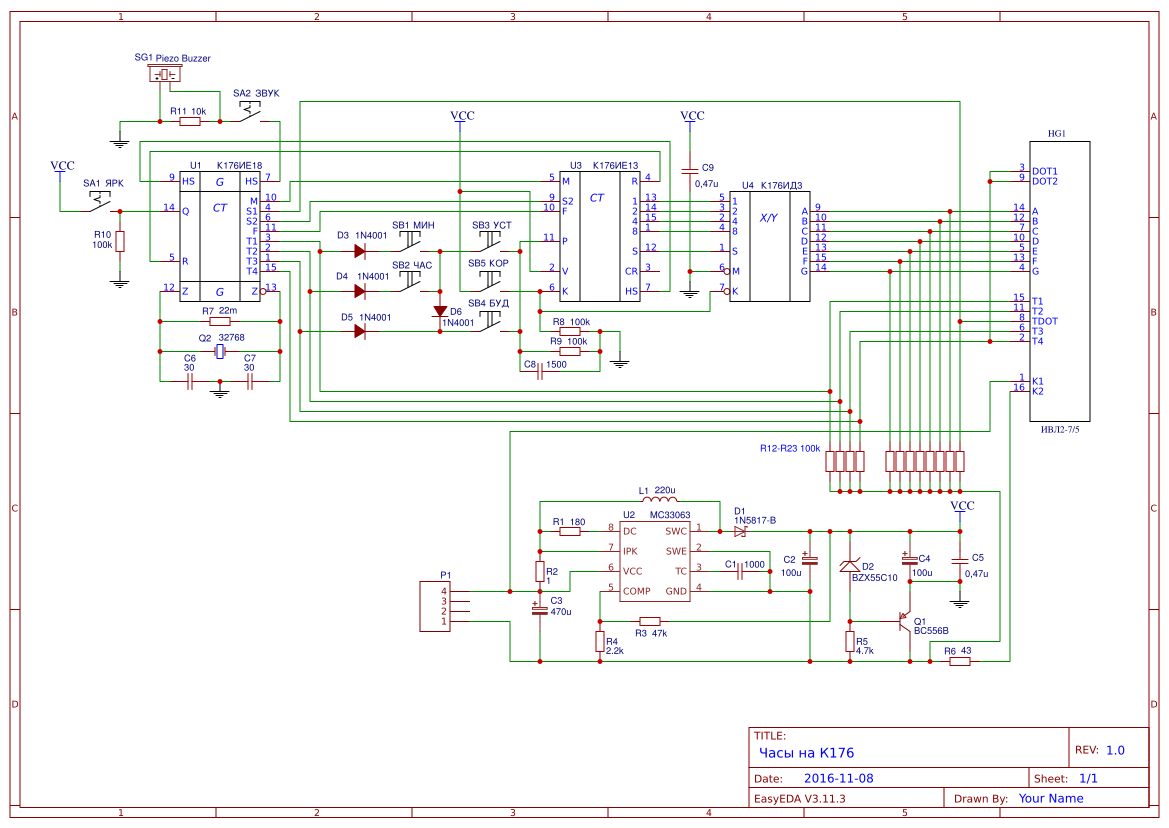
Task: Click the R3 47k resistor
Action: (650, 621)
